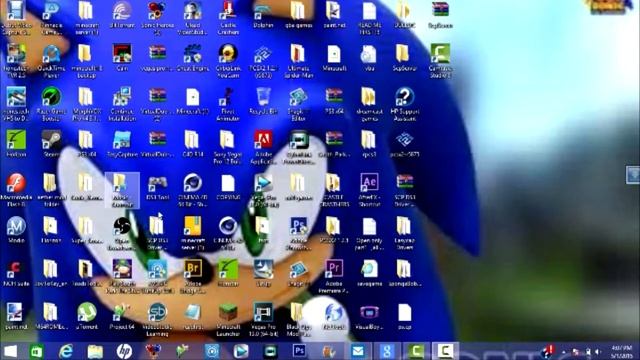Open the volume control in tray
Image resolution: width=640 pixels, height=360 pixels.
coord(598,351)
